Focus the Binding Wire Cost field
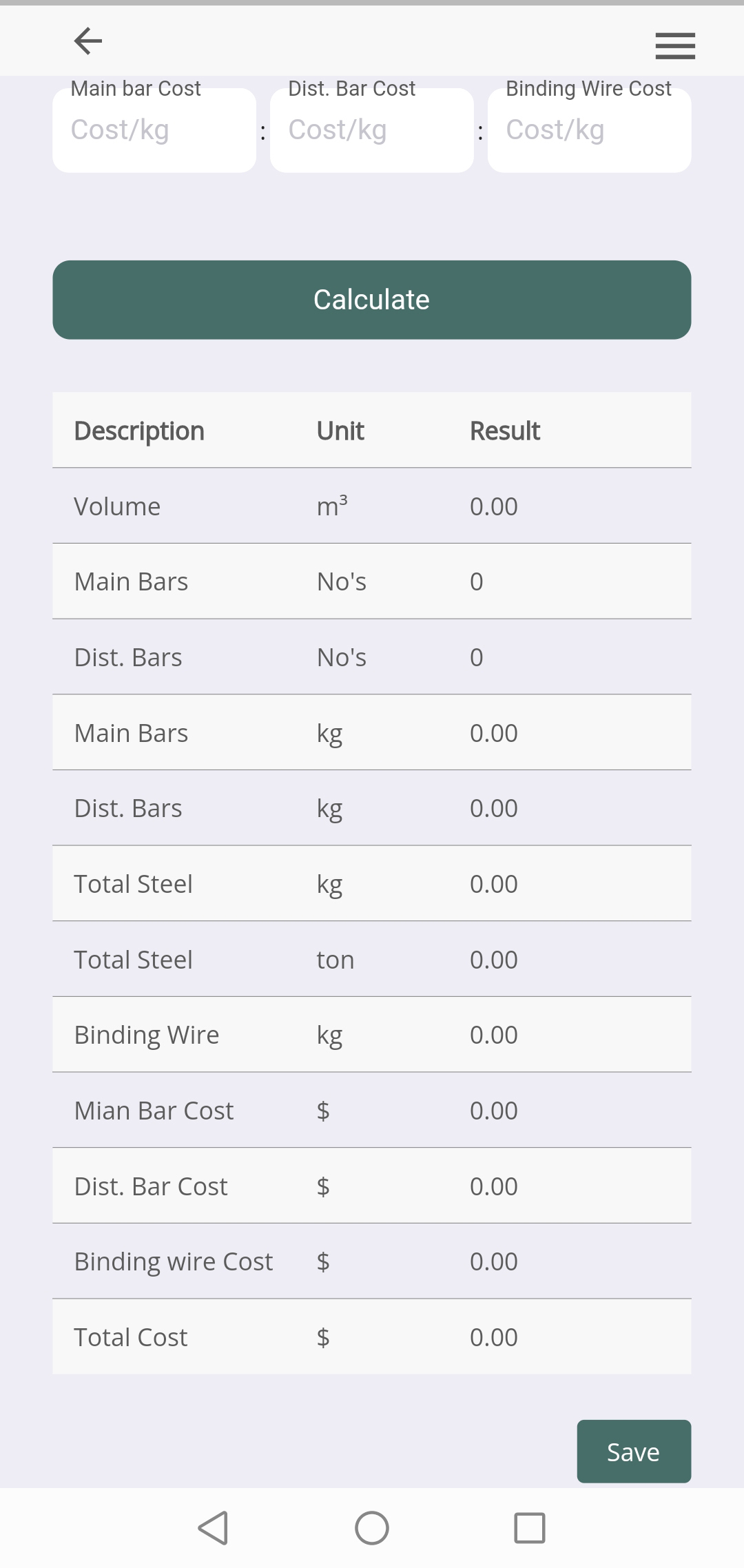 pos(589,130)
